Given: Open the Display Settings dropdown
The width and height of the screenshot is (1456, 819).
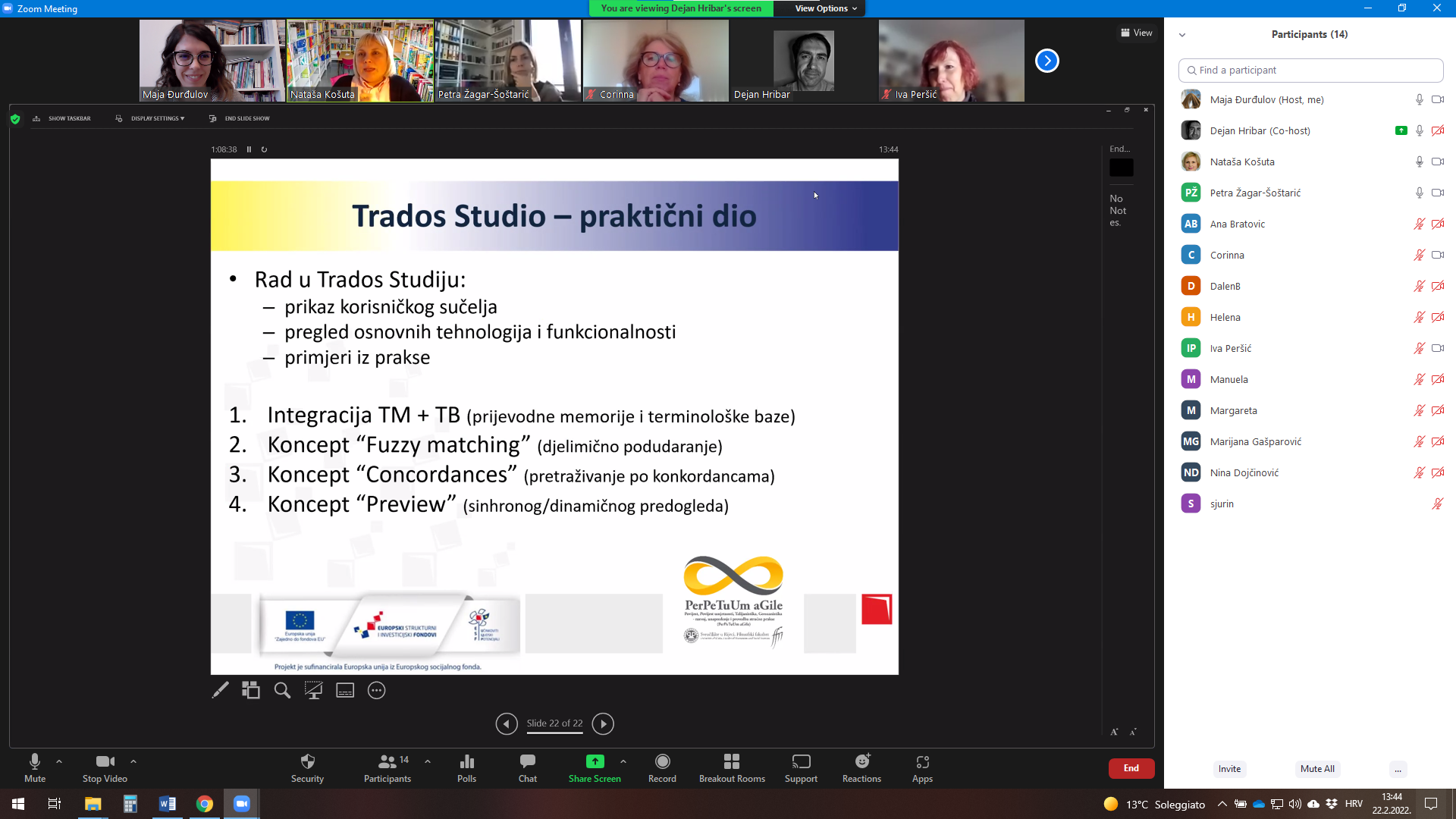Looking at the screenshot, I should 155,118.
